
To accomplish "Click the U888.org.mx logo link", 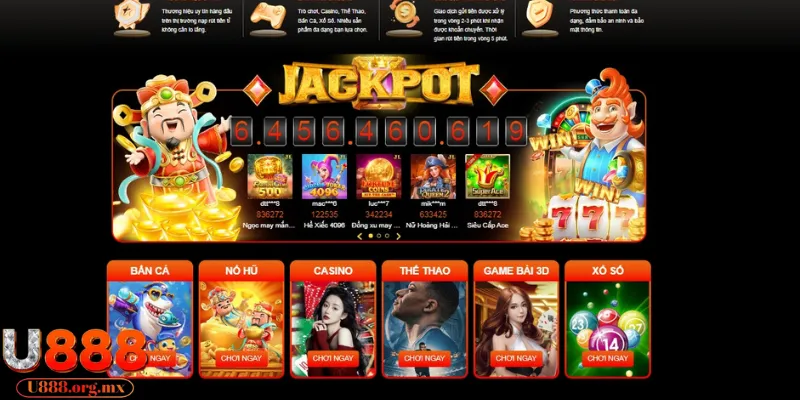I will [x=75, y=388].
